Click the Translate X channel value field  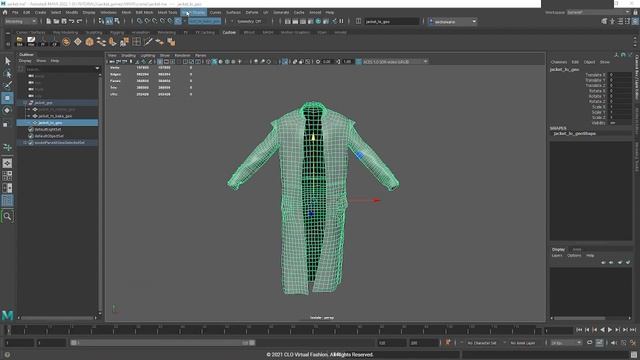tap(620, 75)
